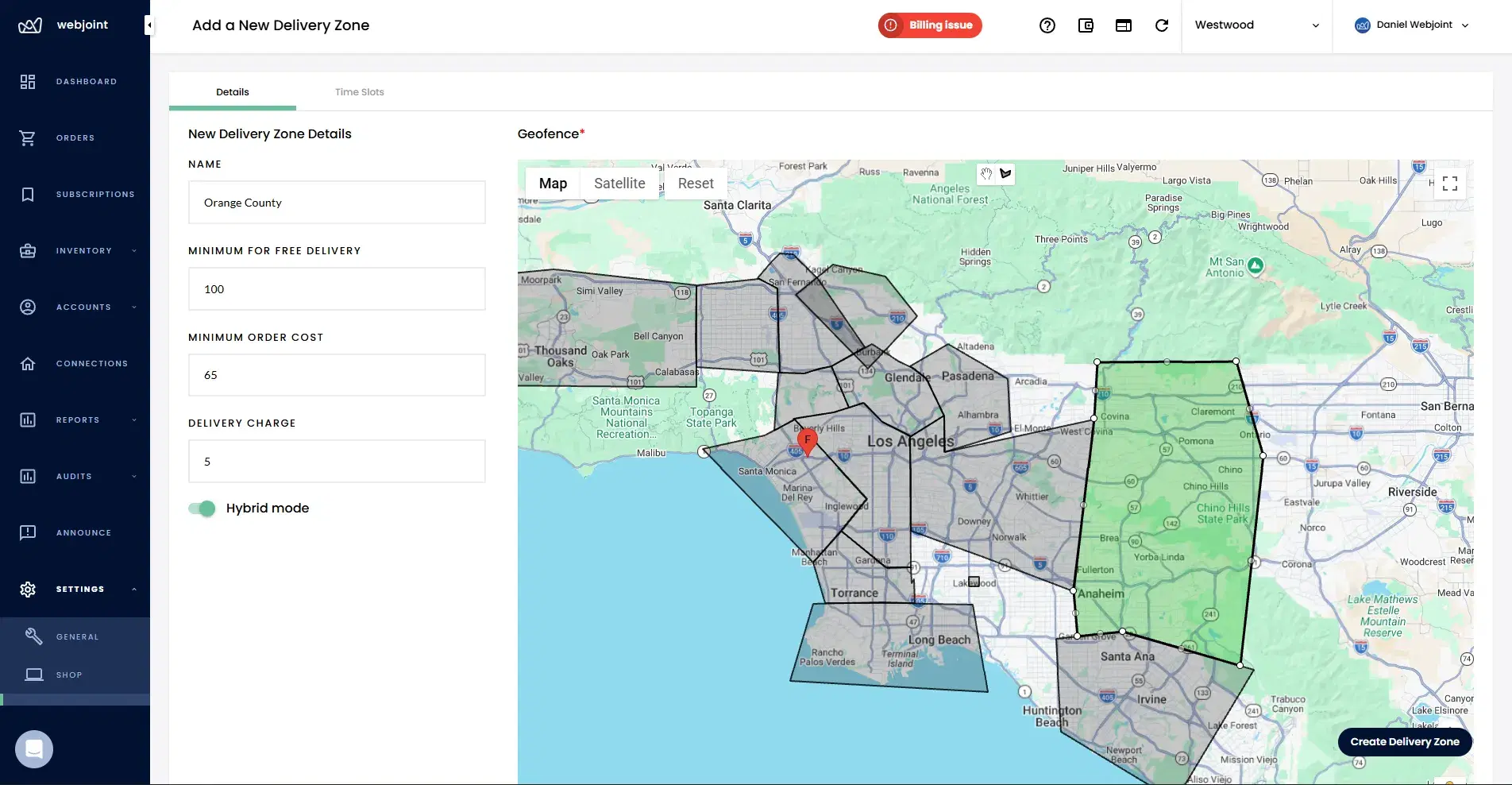The width and height of the screenshot is (1512, 785).
Task: Open the Shop settings entry
Action: (x=69, y=675)
